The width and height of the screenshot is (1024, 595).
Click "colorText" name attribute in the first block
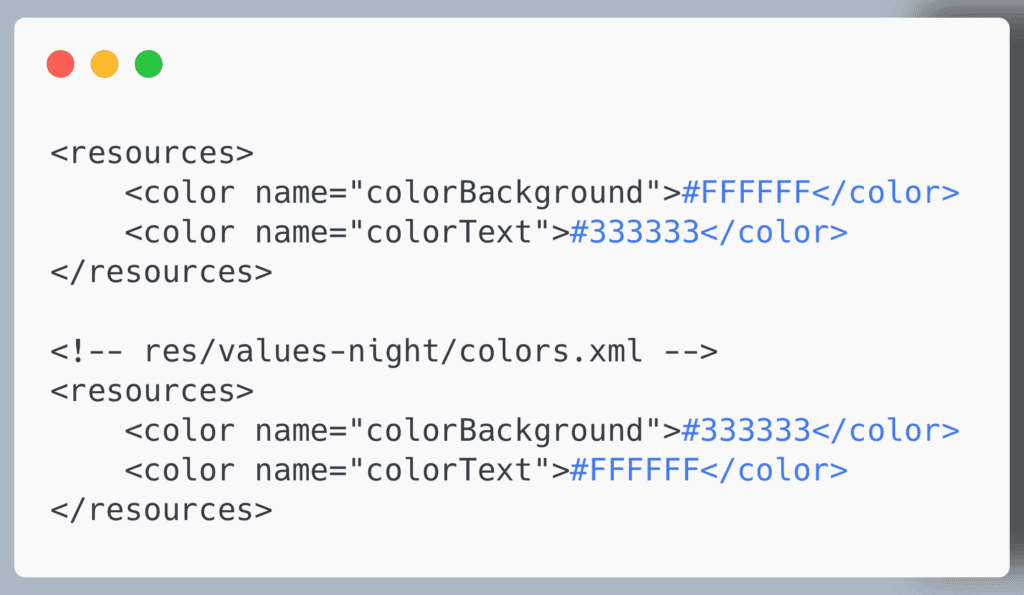pos(449,233)
